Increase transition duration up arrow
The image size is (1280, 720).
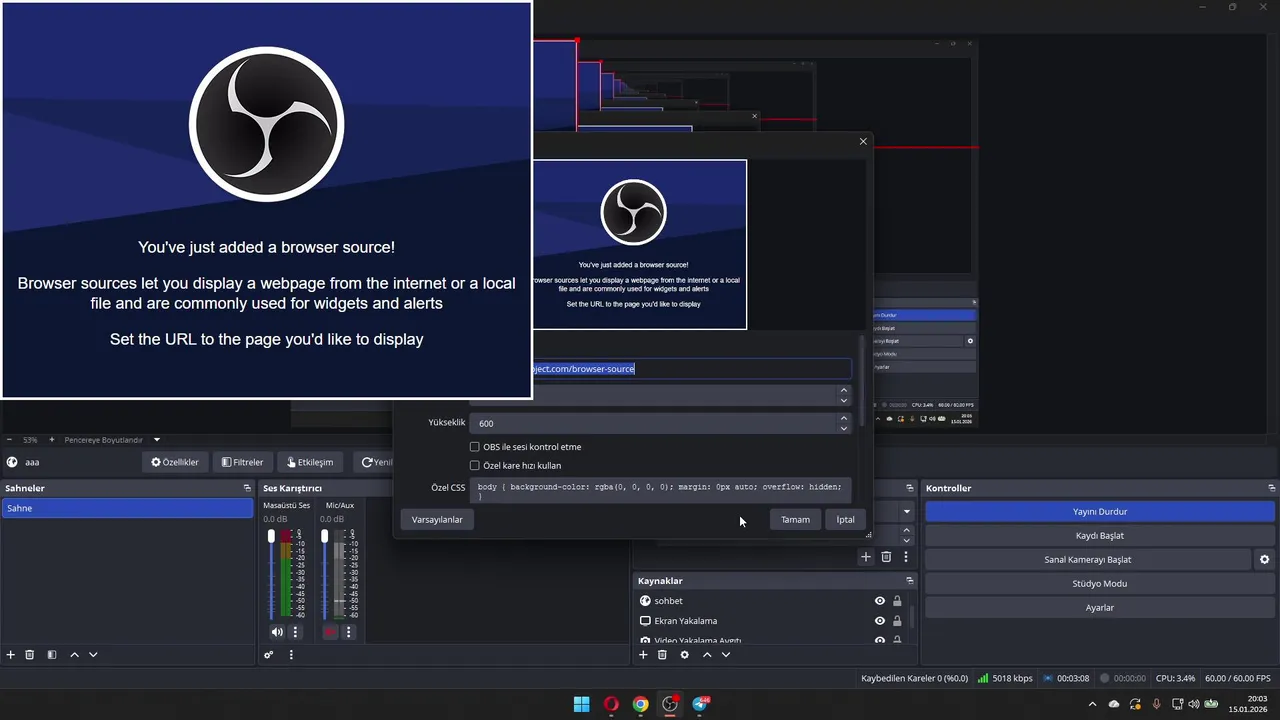point(907,530)
